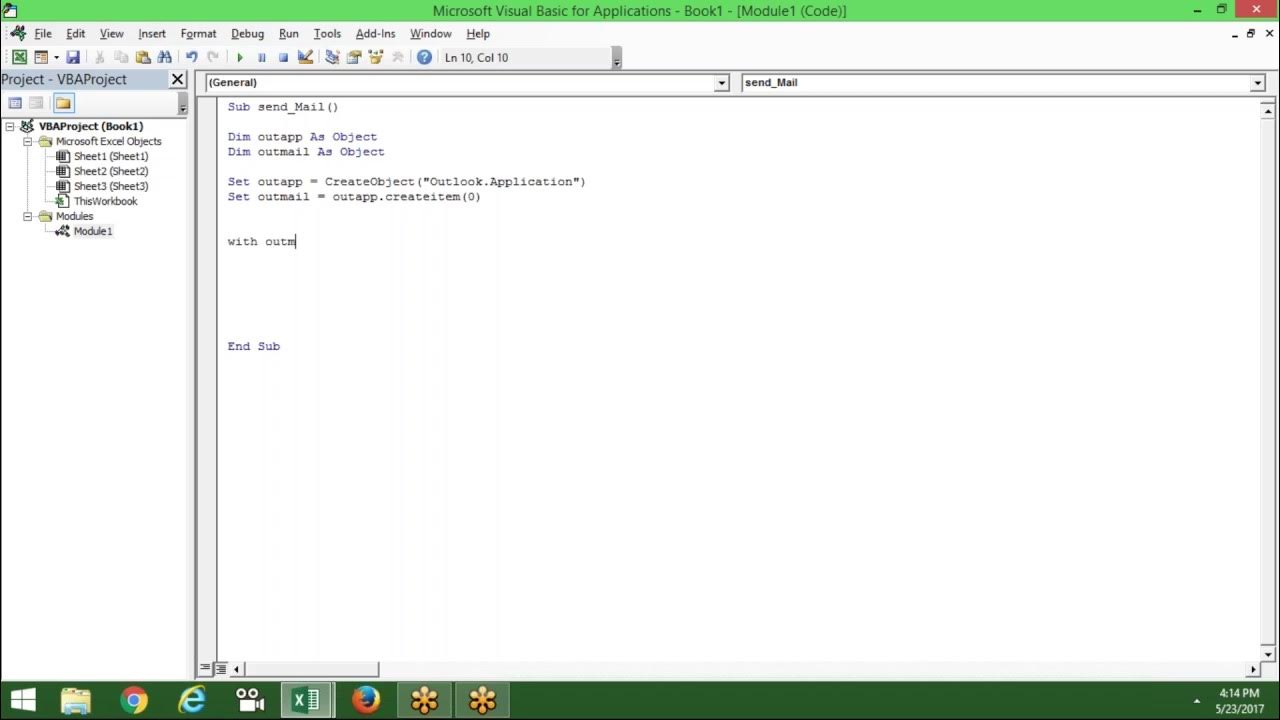
Task: Click the Redo arrow icon
Action: point(213,58)
